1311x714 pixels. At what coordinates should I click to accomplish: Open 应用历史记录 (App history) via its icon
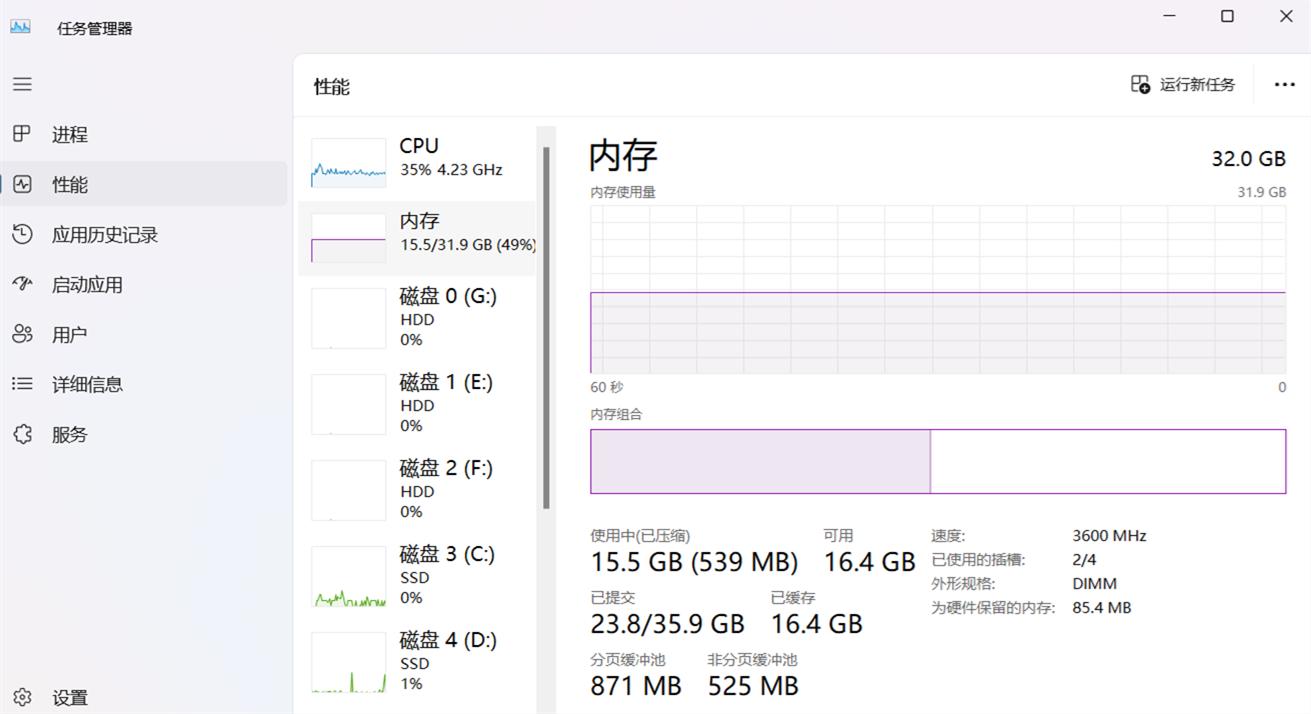(22, 234)
